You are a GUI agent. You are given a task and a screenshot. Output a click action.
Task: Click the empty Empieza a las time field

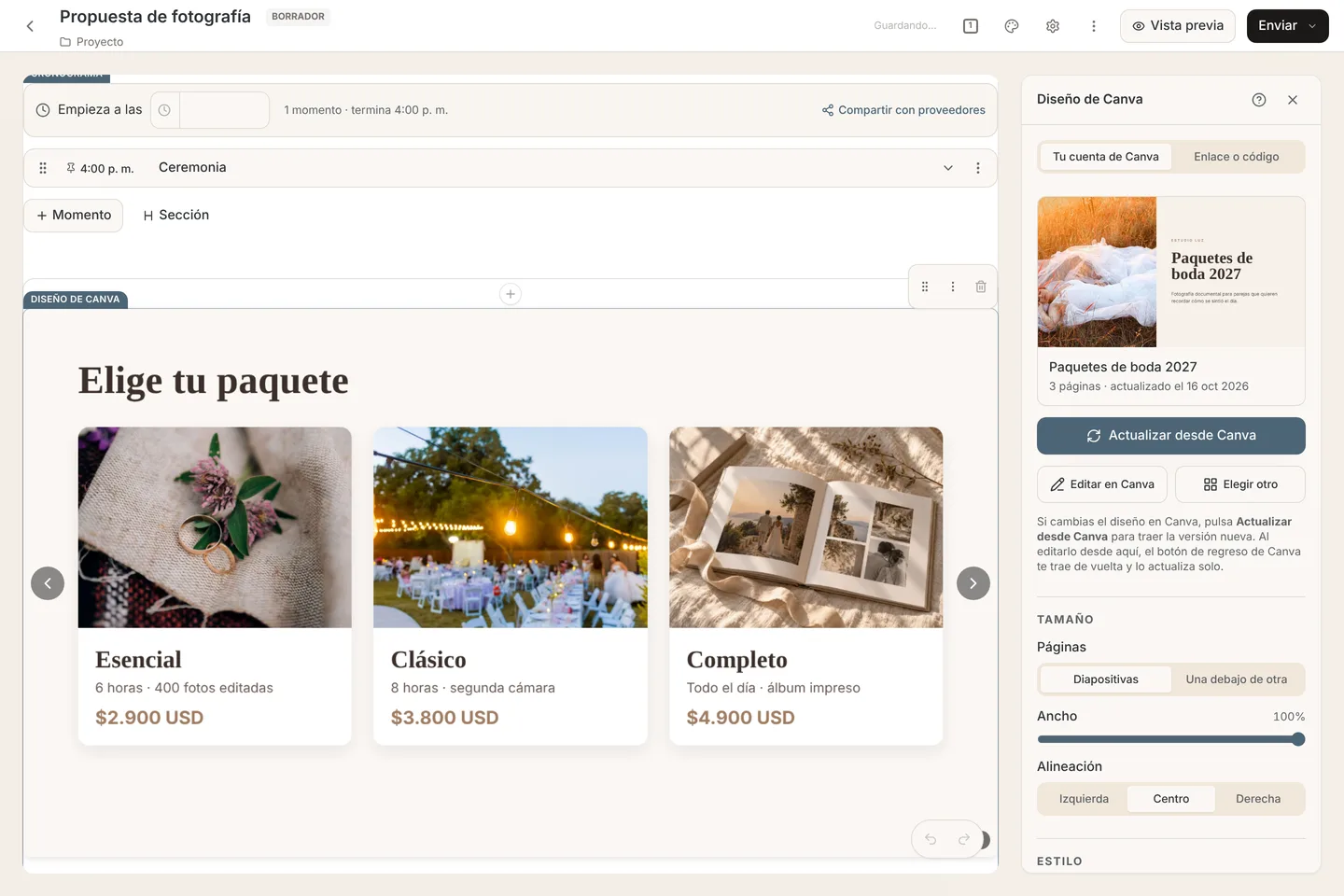pos(224,110)
